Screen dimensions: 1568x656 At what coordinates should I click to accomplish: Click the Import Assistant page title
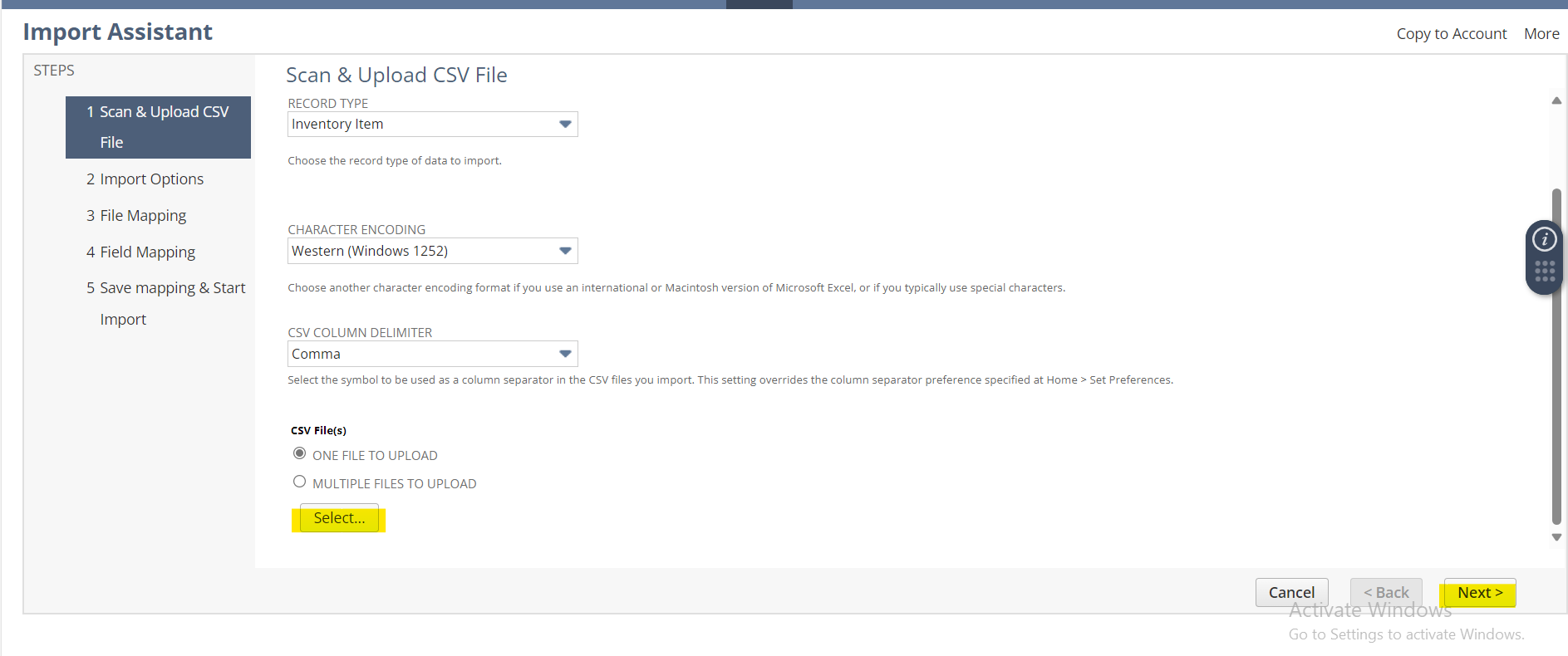(x=118, y=32)
